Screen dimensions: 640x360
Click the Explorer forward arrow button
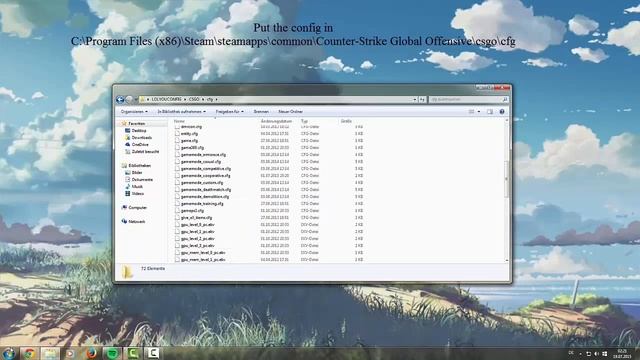[x=129, y=99]
